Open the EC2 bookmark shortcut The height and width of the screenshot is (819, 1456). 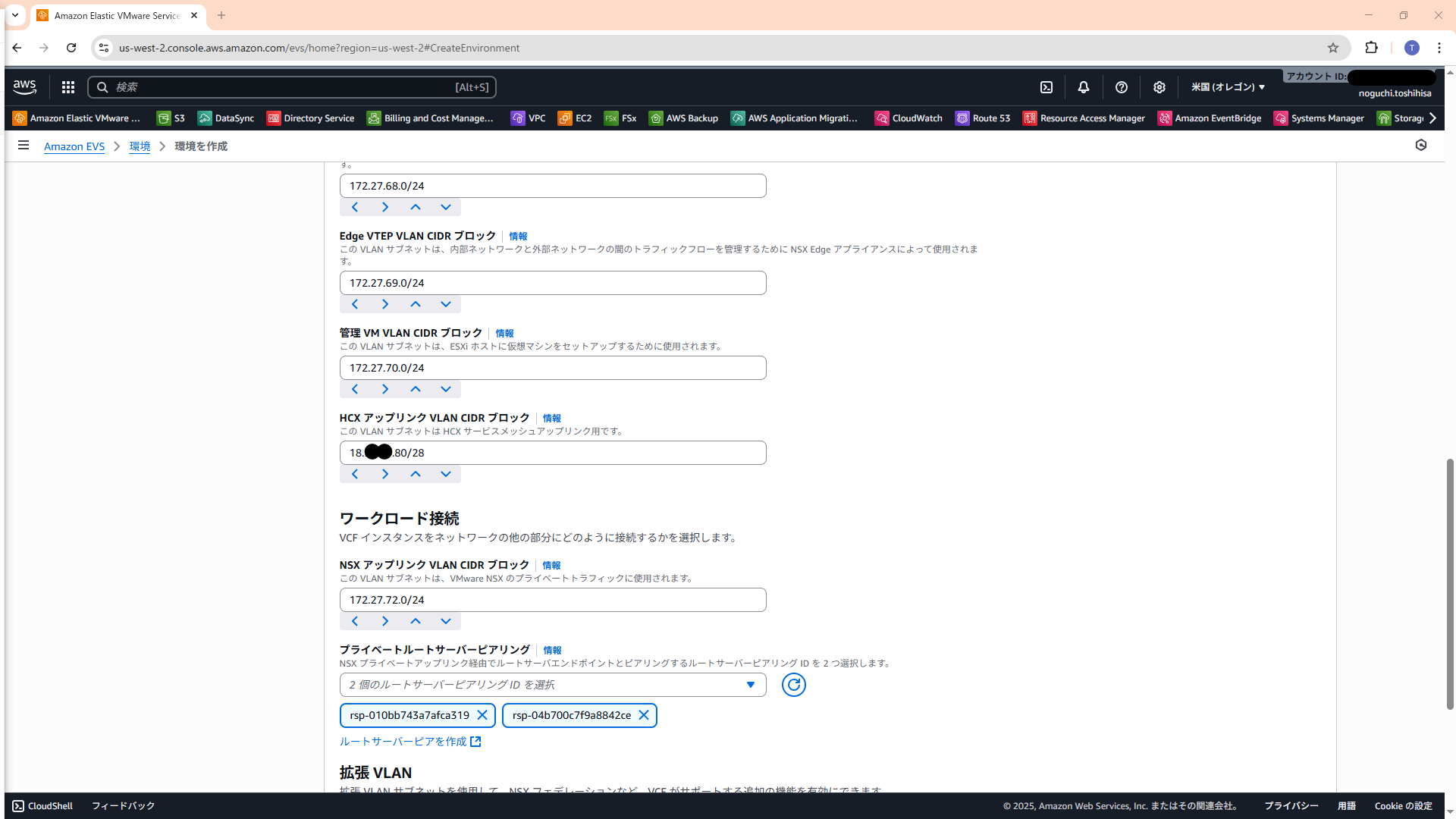pos(575,118)
